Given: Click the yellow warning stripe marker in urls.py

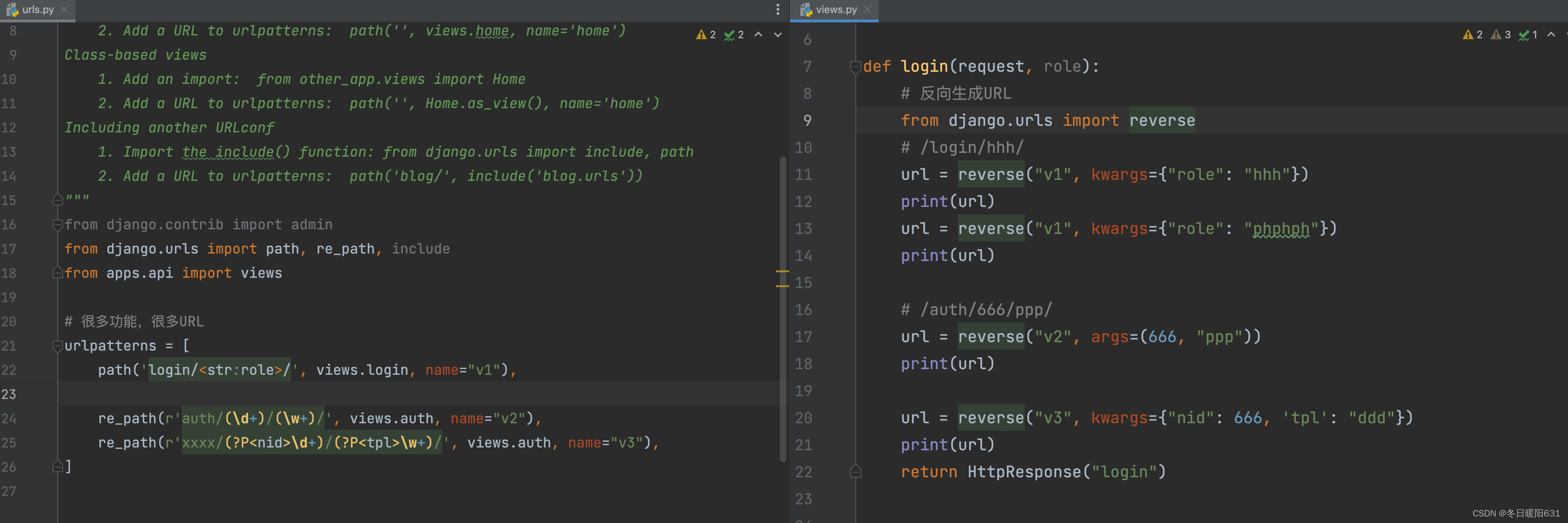Looking at the screenshot, I should [x=782, y=271].
